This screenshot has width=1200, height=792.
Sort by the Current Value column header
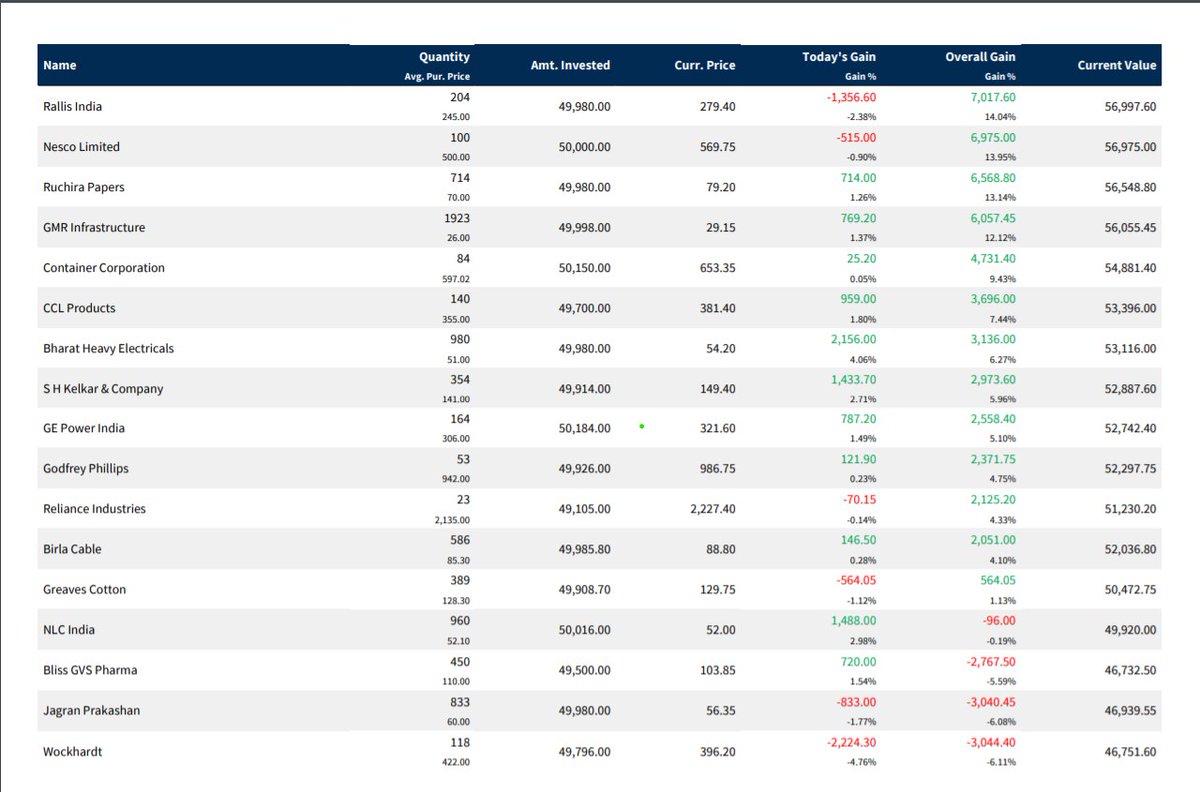pos(1117,65)
